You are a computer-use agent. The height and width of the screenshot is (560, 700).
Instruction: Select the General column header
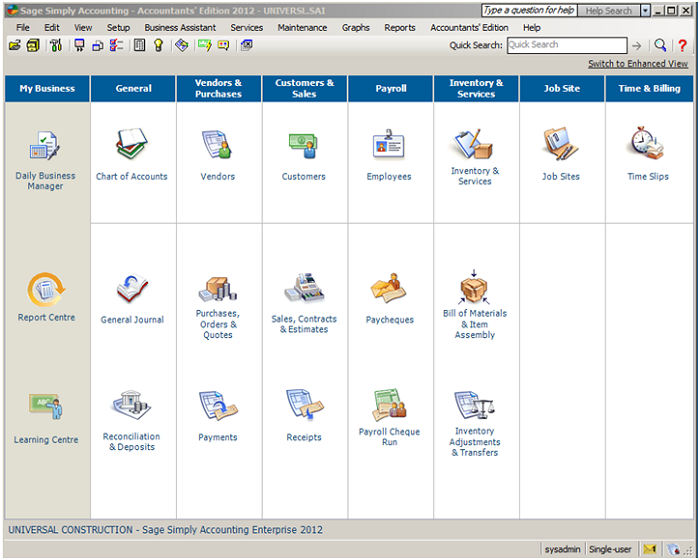pyautogui.click(x=133, y=88)
